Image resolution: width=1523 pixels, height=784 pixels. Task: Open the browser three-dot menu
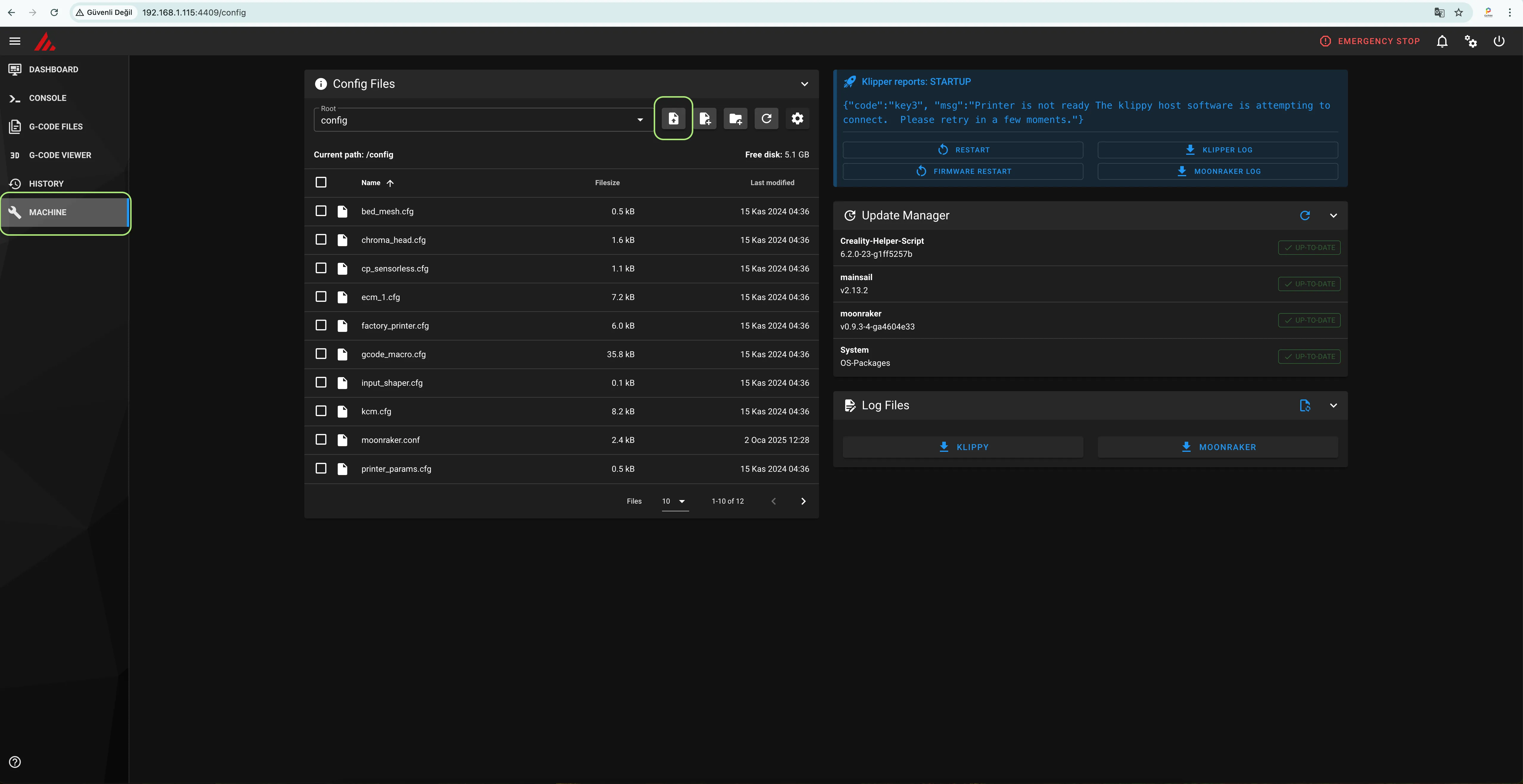coord(1509,13)
